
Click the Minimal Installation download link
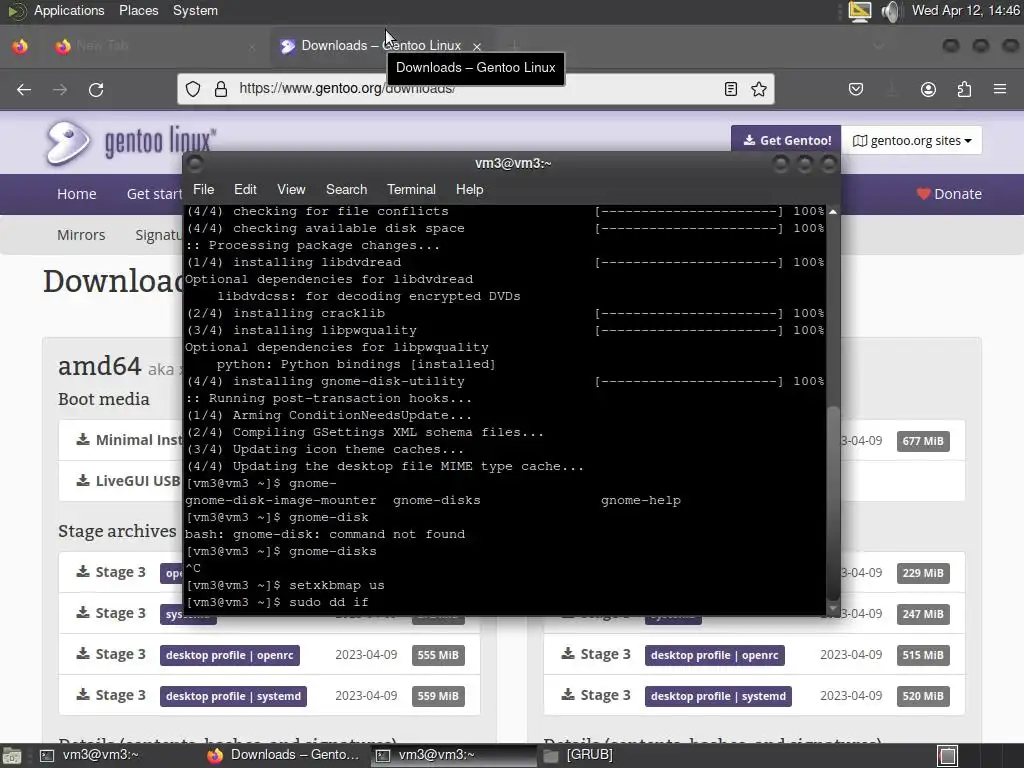click(129, 440)
